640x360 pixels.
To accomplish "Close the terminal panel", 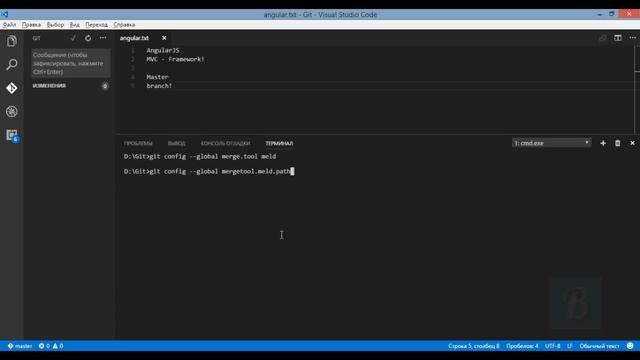I will 632,143.
